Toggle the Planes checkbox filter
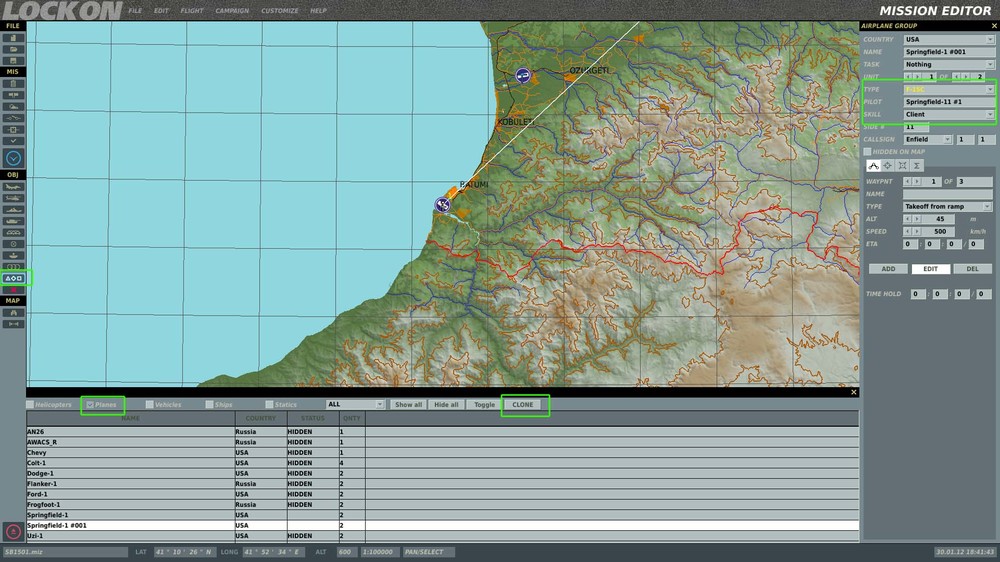The image size is (1000, 562). pos(91,405)
